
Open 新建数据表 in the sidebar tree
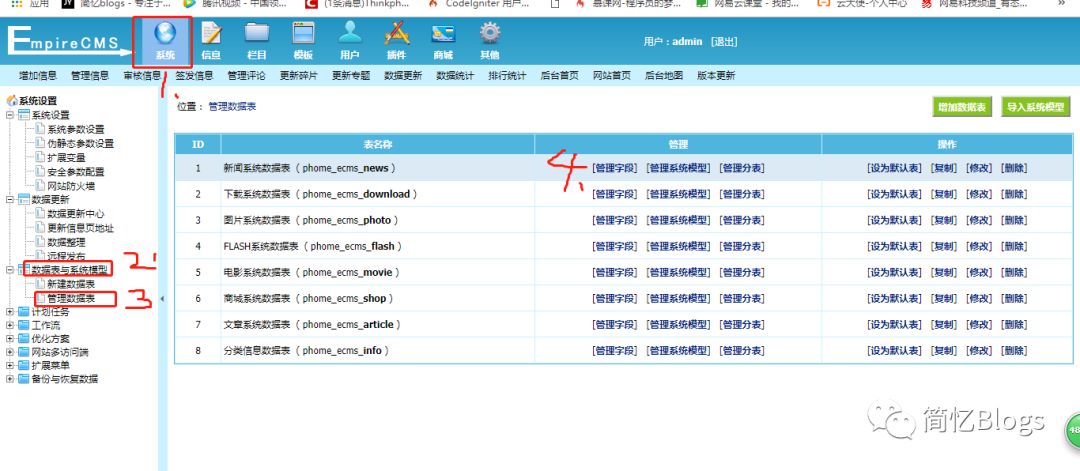pos(71,284)
